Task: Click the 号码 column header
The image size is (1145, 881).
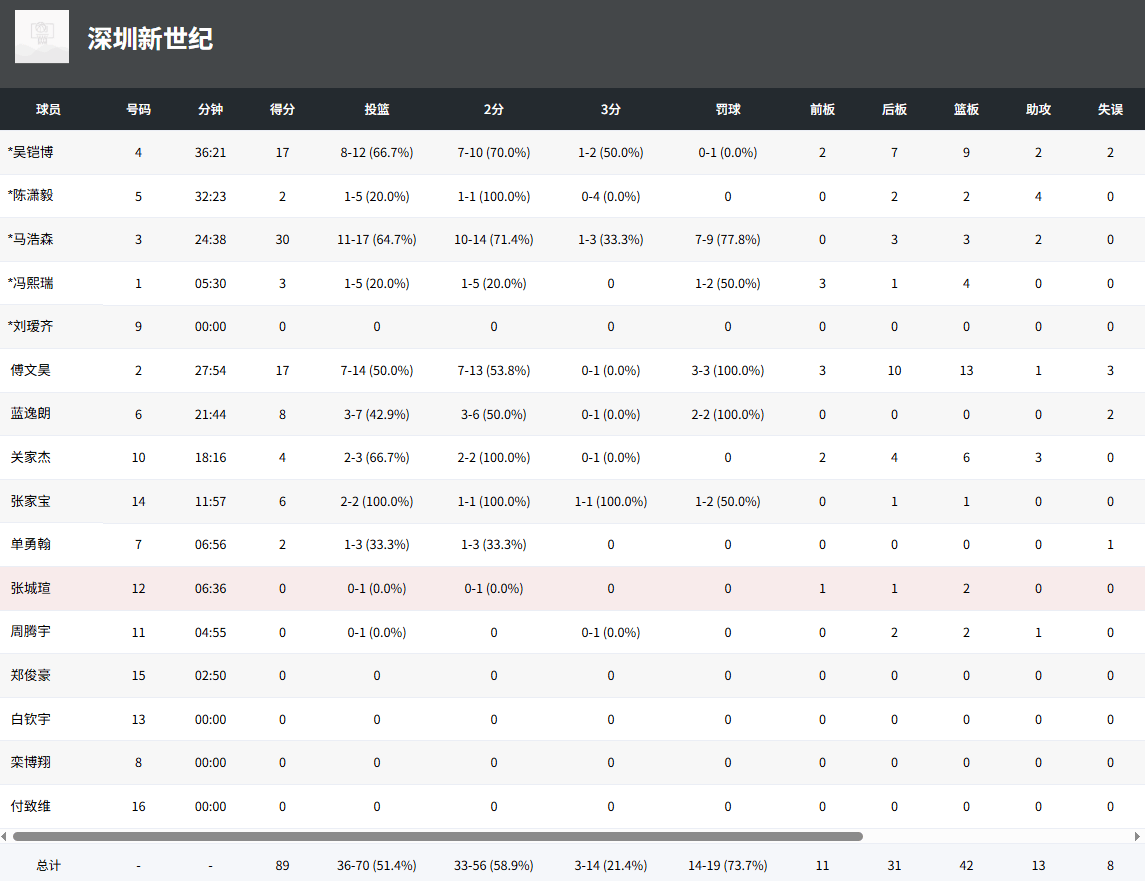Action: pos(138,110)
